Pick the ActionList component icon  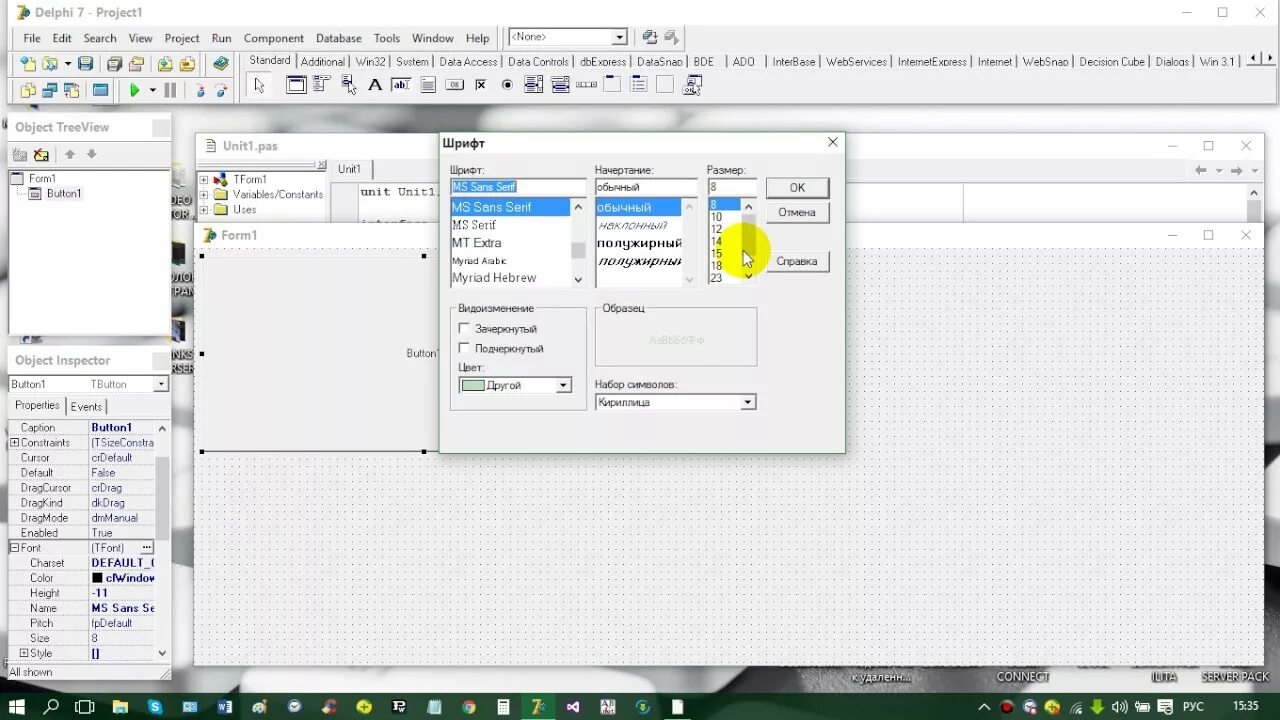(x=692, y=85)
